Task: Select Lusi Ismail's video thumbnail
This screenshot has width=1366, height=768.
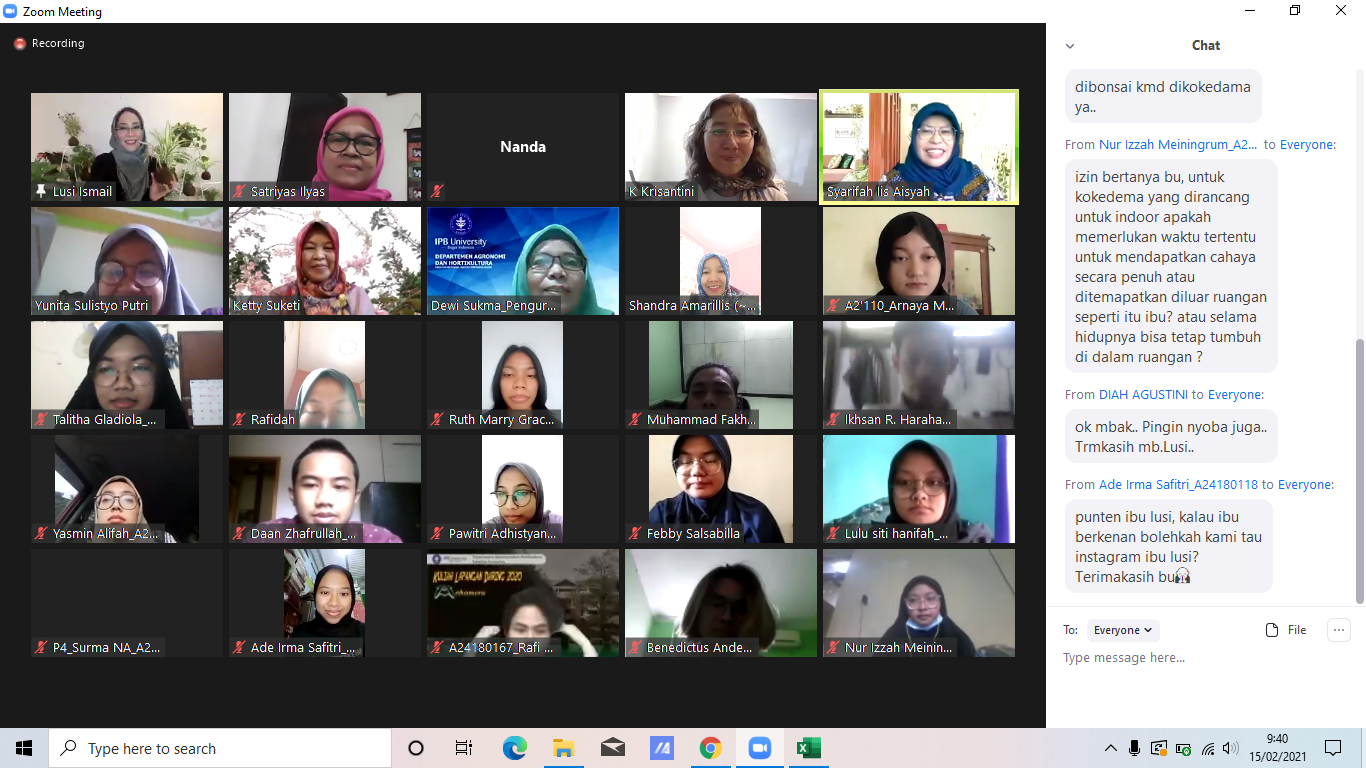Action: [x=127, y=147]
